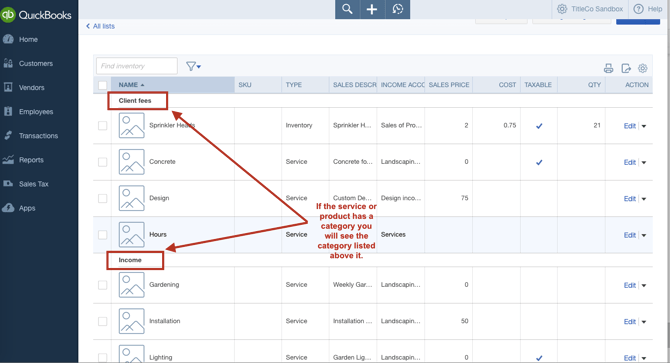670x363 pixels.
Task: Open Transactions in sidebar
Action: (x=38, y=136)
